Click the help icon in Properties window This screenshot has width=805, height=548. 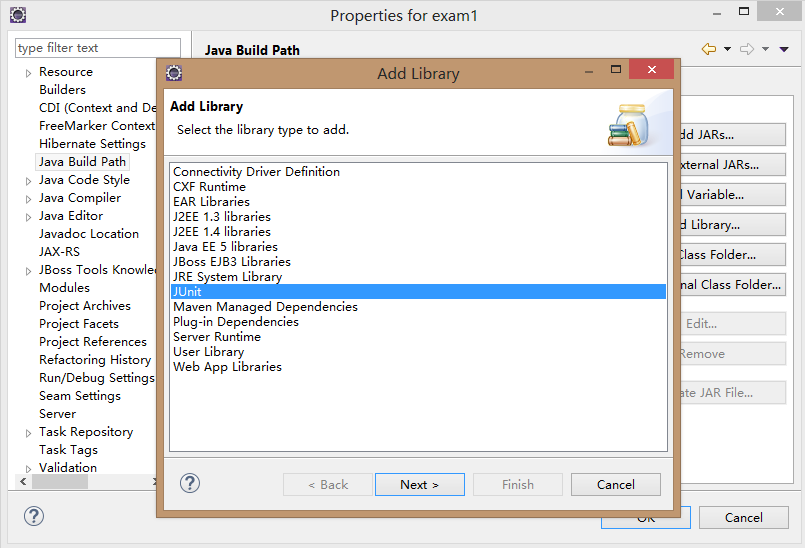34,516
